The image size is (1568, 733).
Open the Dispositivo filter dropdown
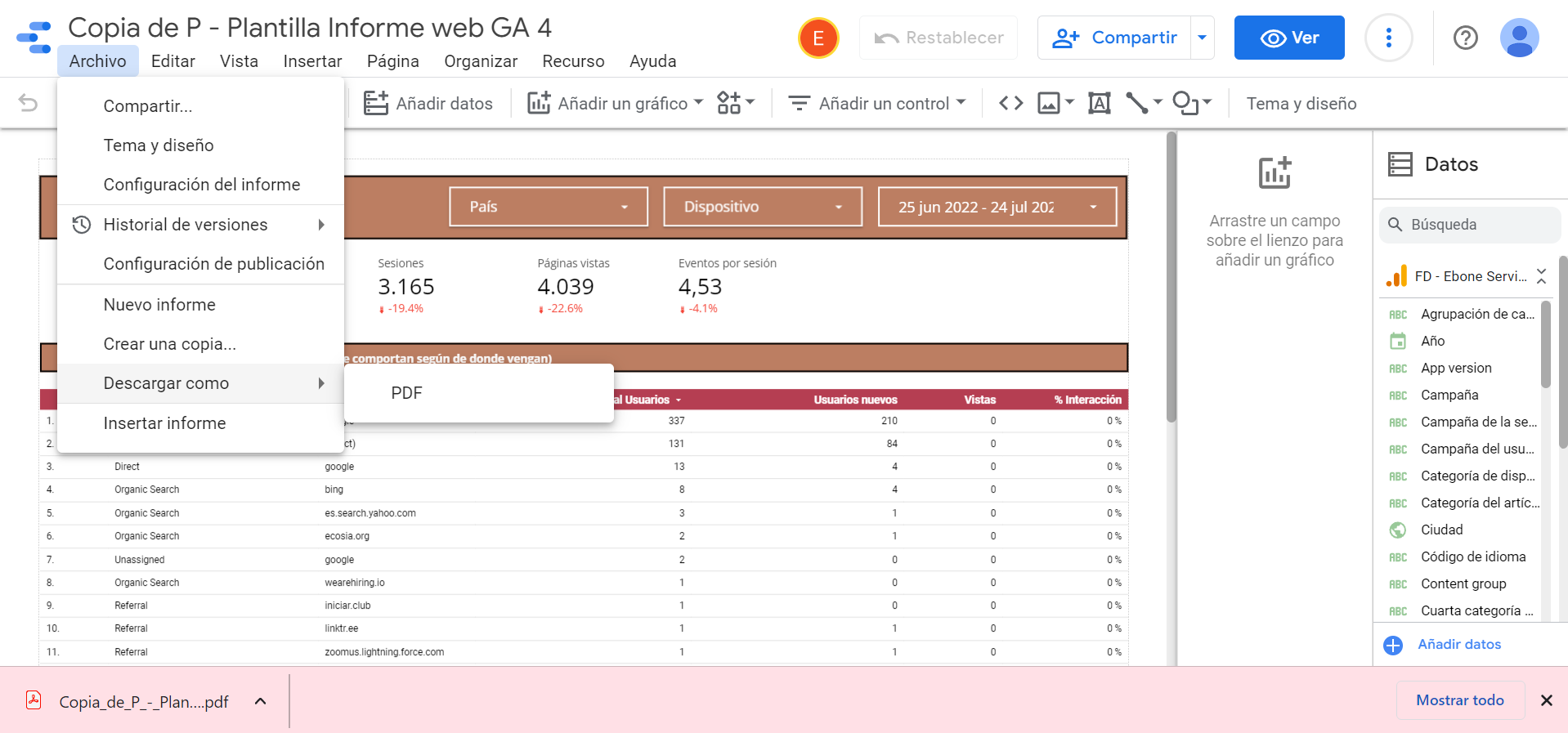pos(762,207)
